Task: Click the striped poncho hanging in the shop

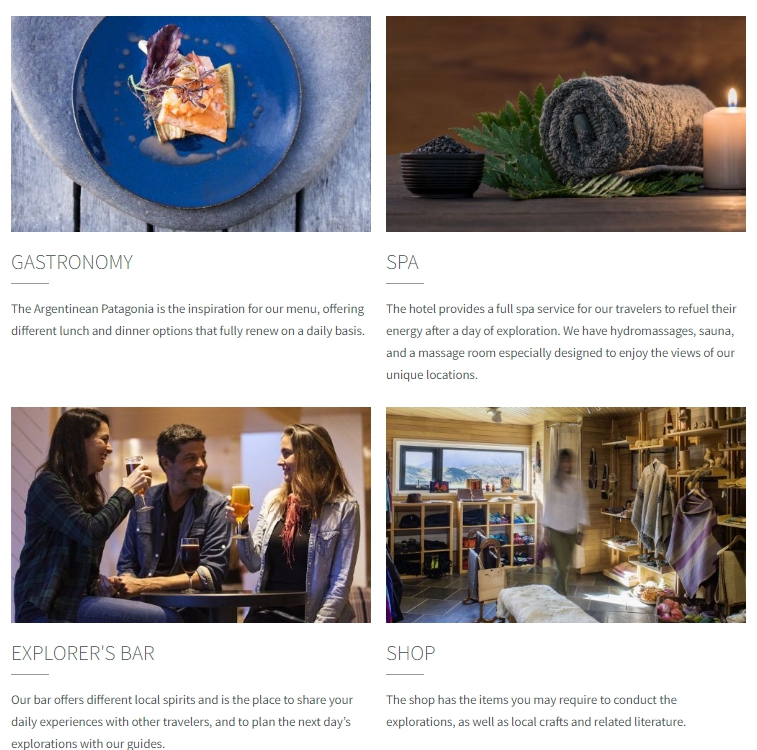Action: (x=693, y=543)
